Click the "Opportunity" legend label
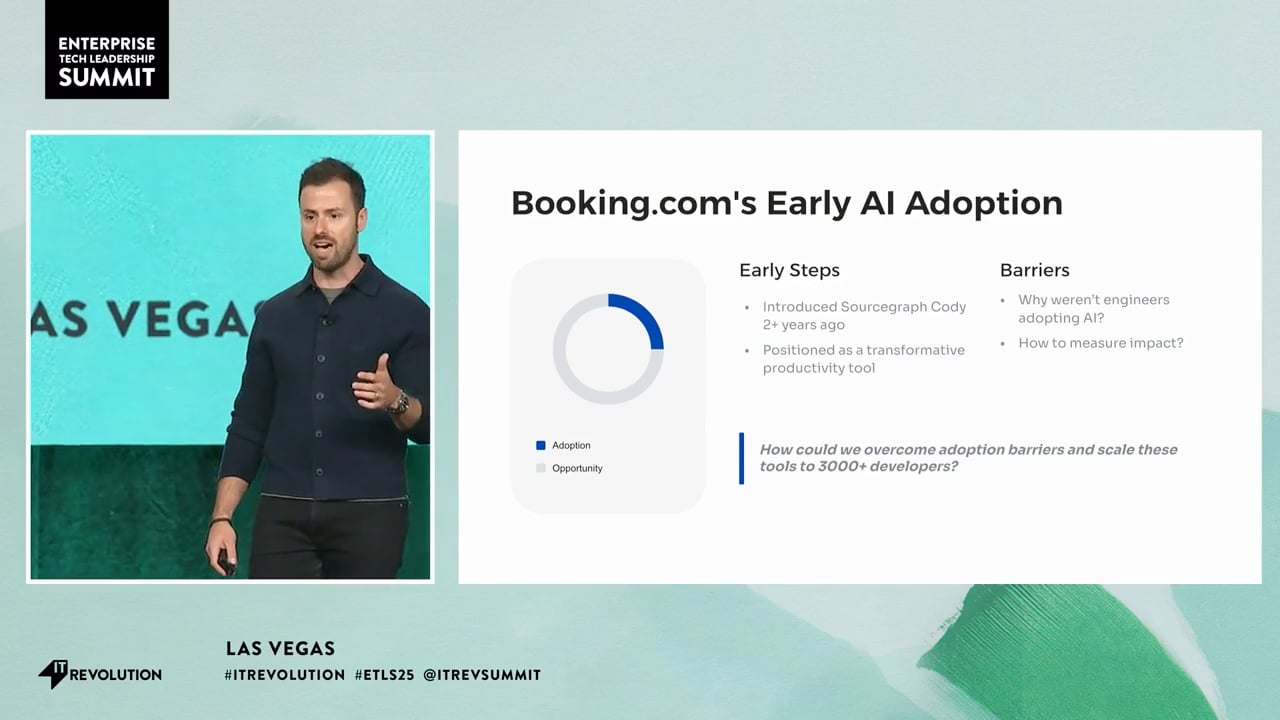Screen dimensions: 1280x720 [x=577, y=468]
